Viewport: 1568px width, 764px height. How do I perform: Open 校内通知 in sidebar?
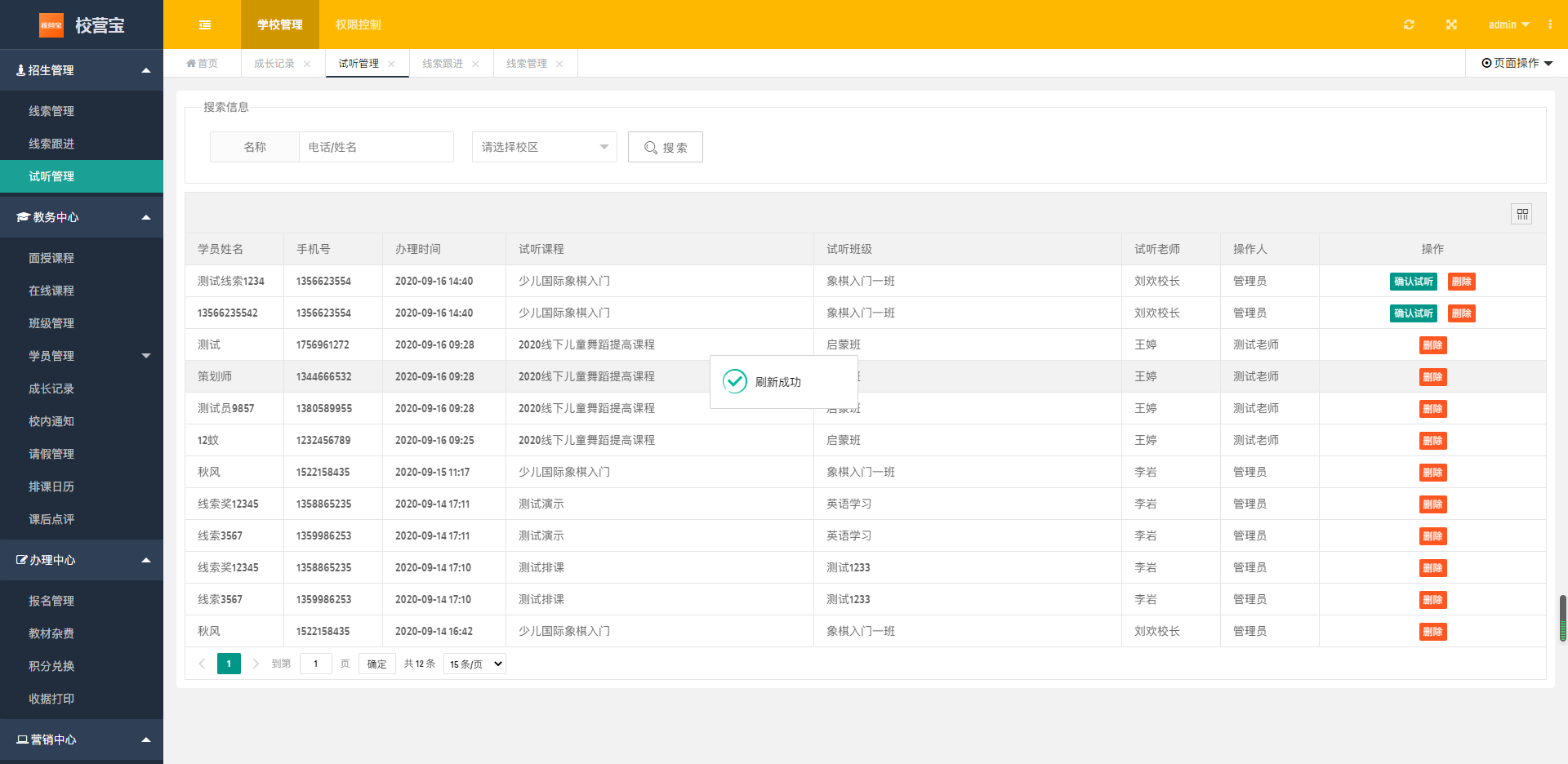82,421
